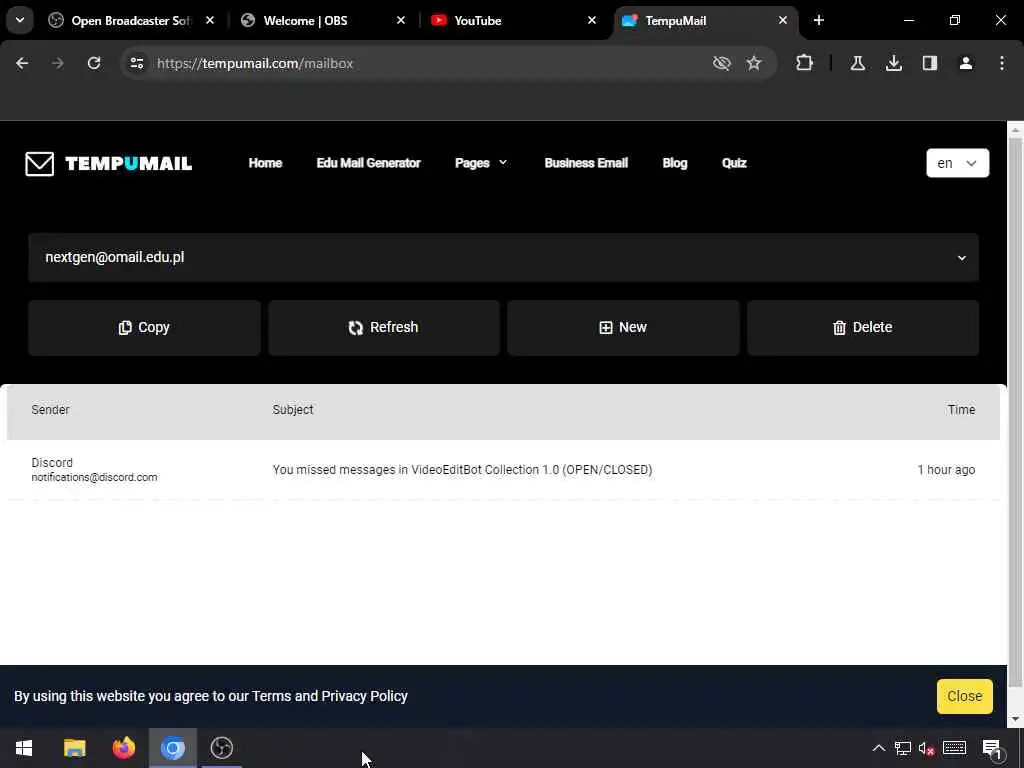
Task: Open Firefox from the taskbar
Action: point(123,748)
